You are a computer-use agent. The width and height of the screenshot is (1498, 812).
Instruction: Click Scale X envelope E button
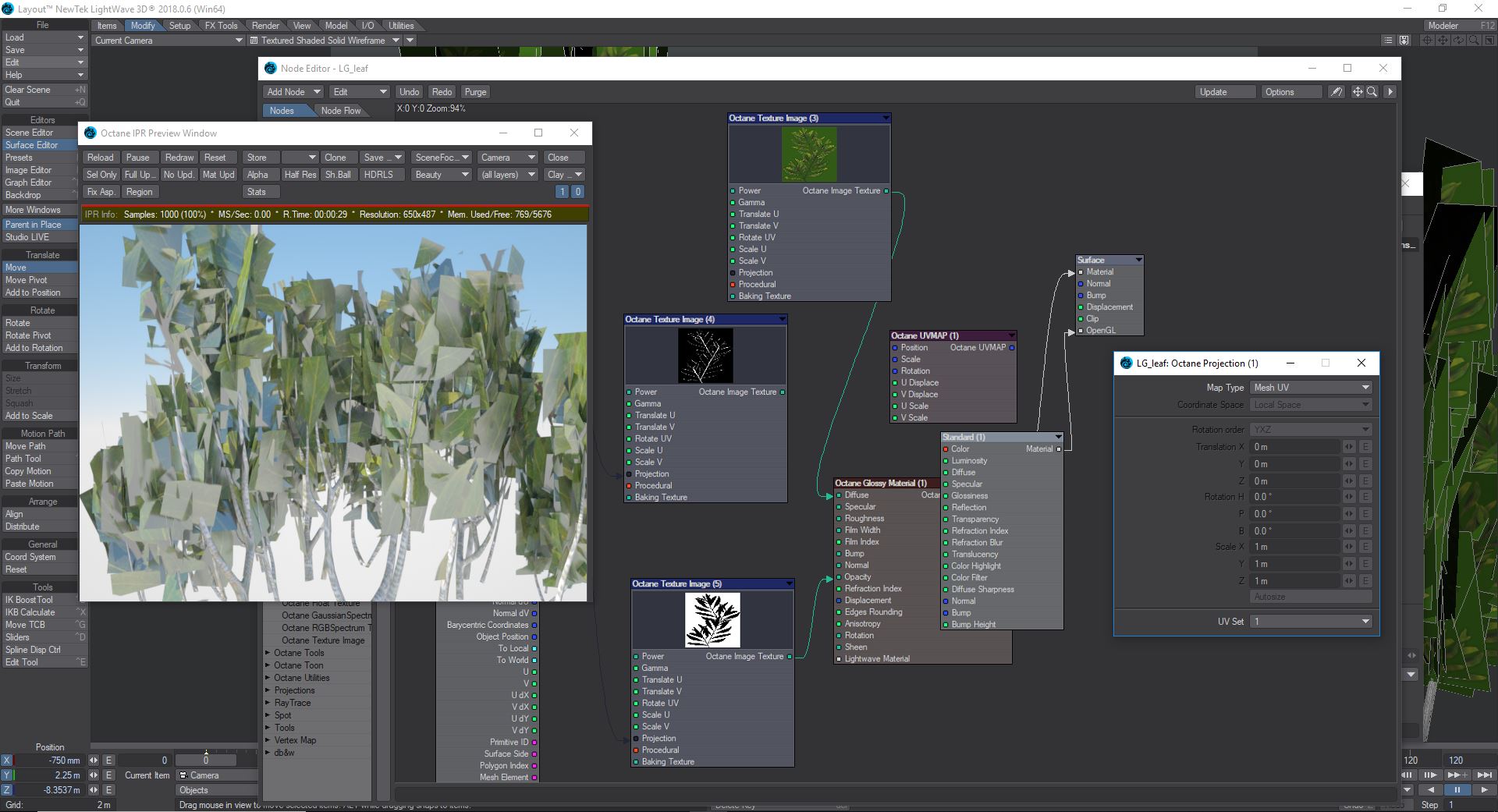(1365, 547)
